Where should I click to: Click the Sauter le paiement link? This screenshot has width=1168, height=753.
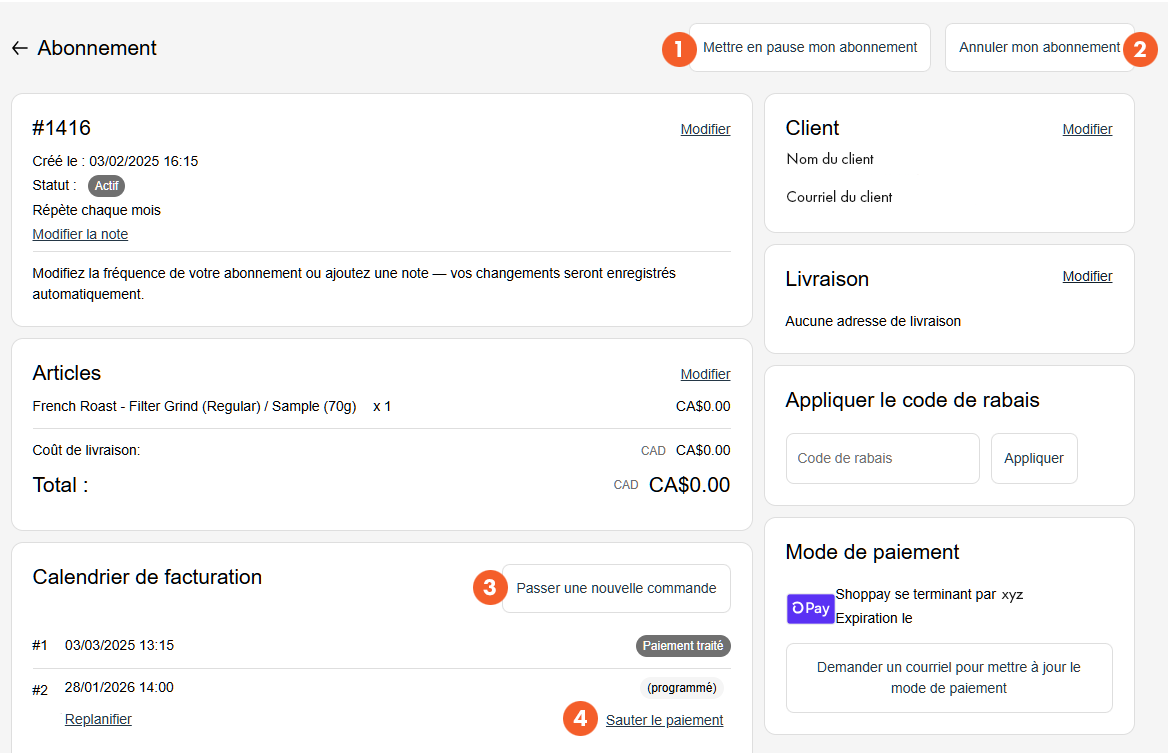[x=664, y=720]
